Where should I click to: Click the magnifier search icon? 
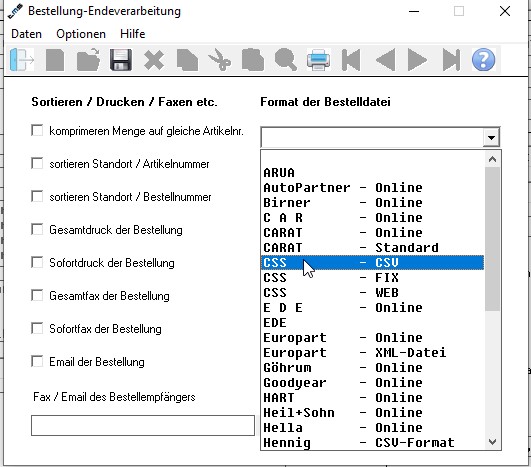(x=285, y=60)
